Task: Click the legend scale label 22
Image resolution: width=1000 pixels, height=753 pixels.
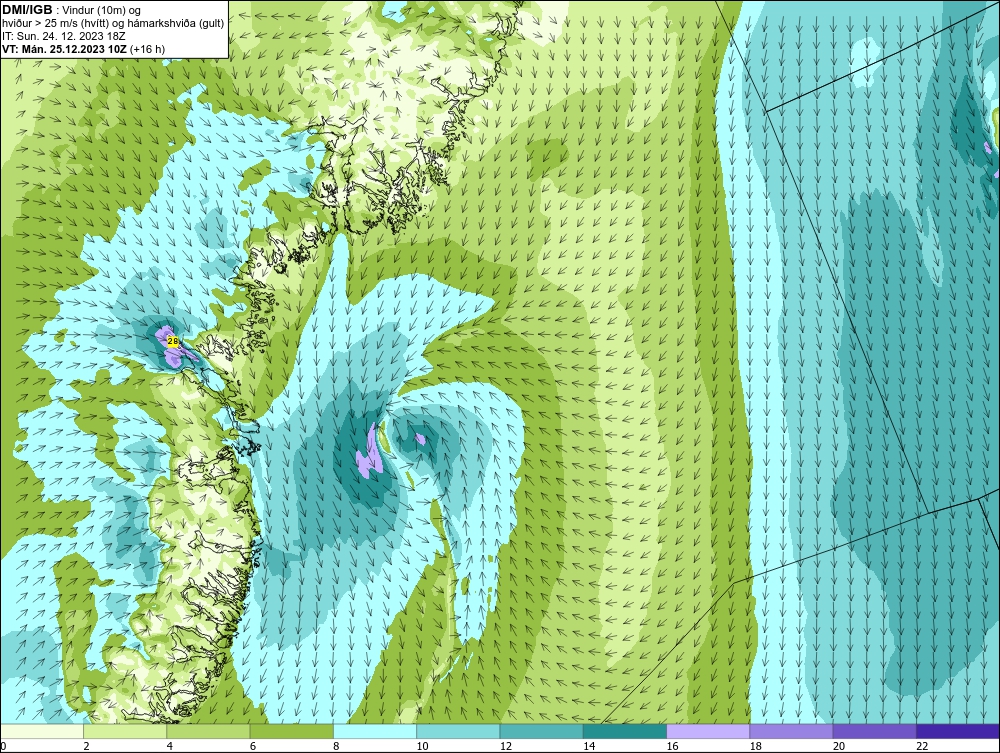Action: pos(922,747)
